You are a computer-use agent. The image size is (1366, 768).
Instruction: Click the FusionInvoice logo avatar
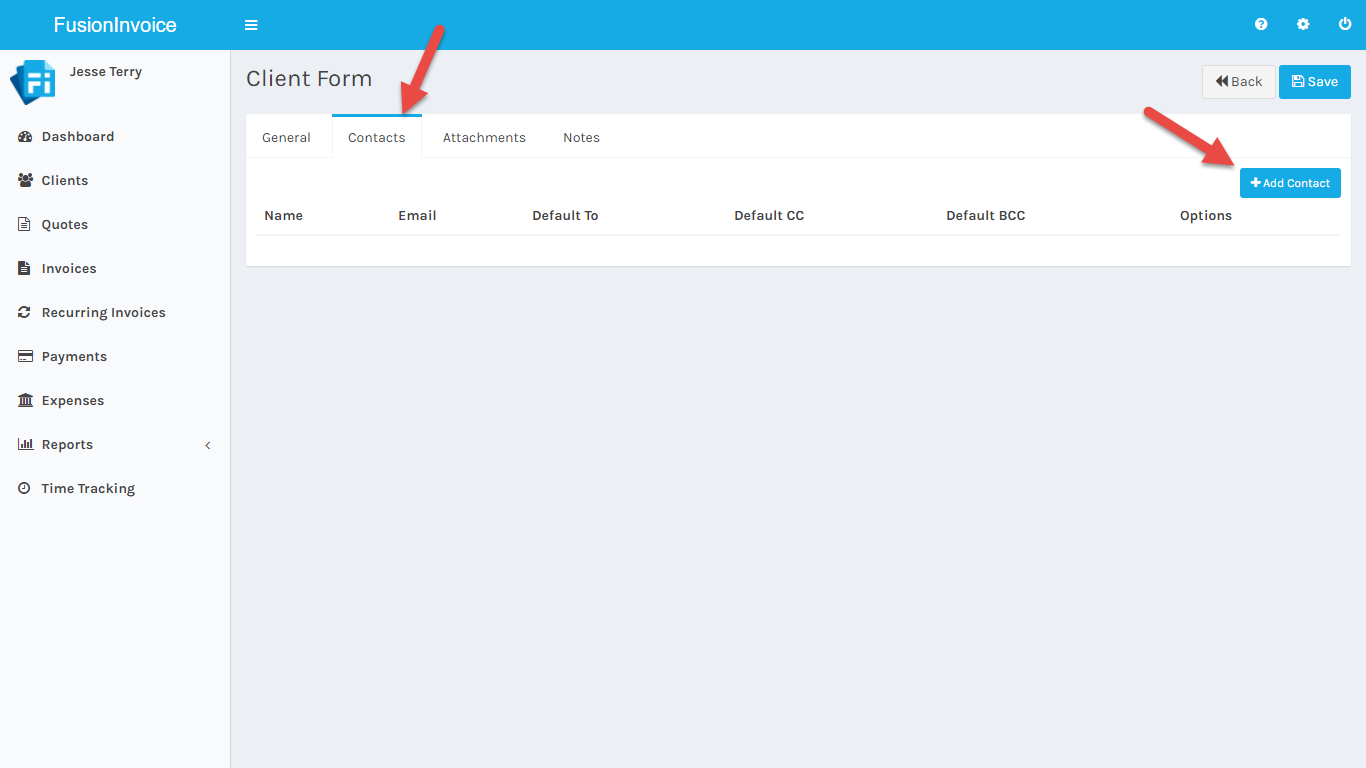[x=33, y=82]
